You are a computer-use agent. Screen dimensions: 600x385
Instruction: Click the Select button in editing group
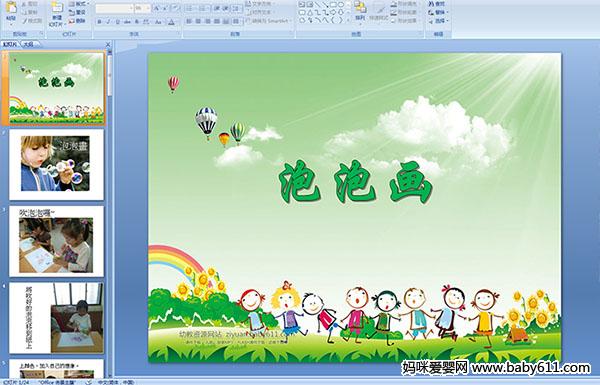(x=438, y=21)
